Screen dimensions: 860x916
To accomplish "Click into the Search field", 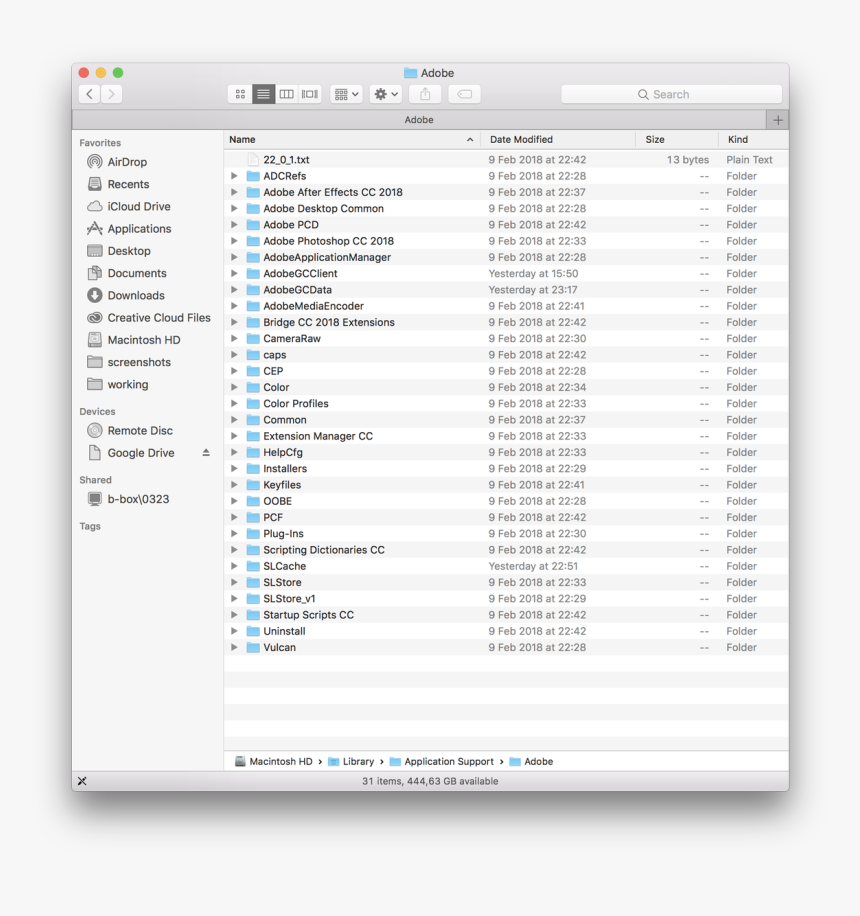I will [671, 94].
